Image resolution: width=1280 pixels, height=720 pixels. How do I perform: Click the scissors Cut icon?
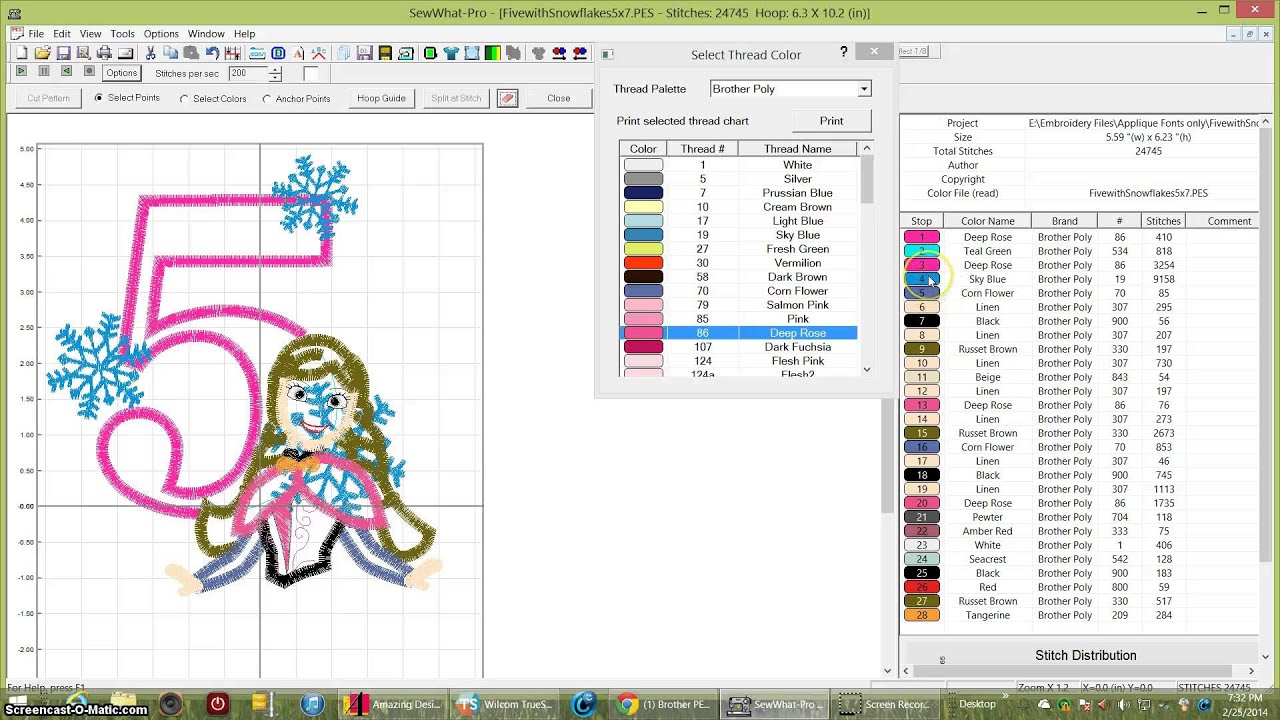coord(150,53)
